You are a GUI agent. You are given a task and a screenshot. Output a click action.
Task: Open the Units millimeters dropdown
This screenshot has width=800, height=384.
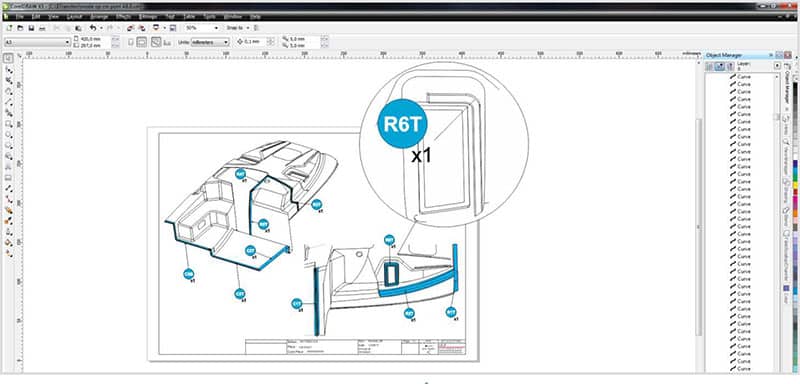210,42
